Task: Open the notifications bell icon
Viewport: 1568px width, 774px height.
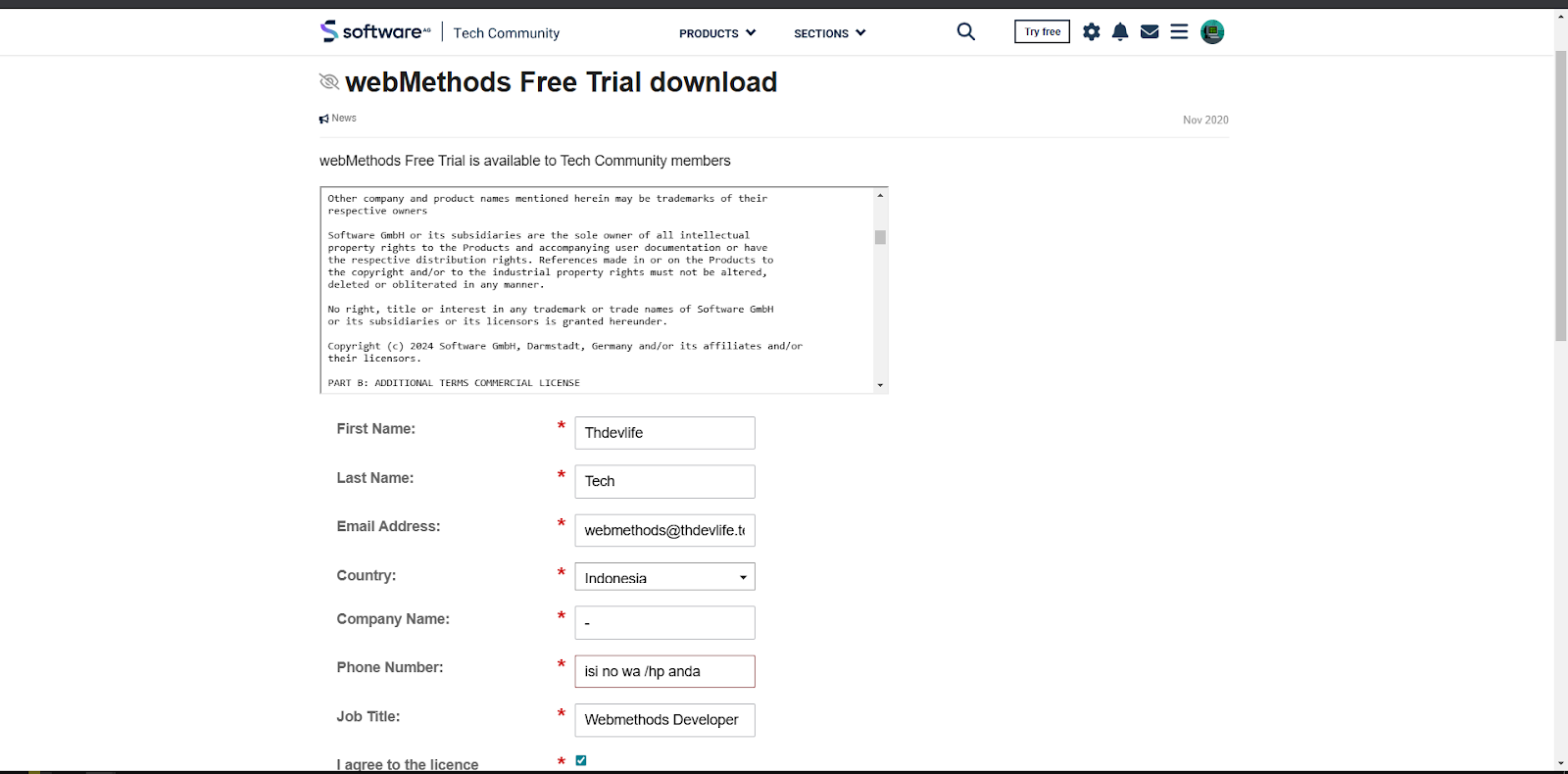Action: 1120,32
